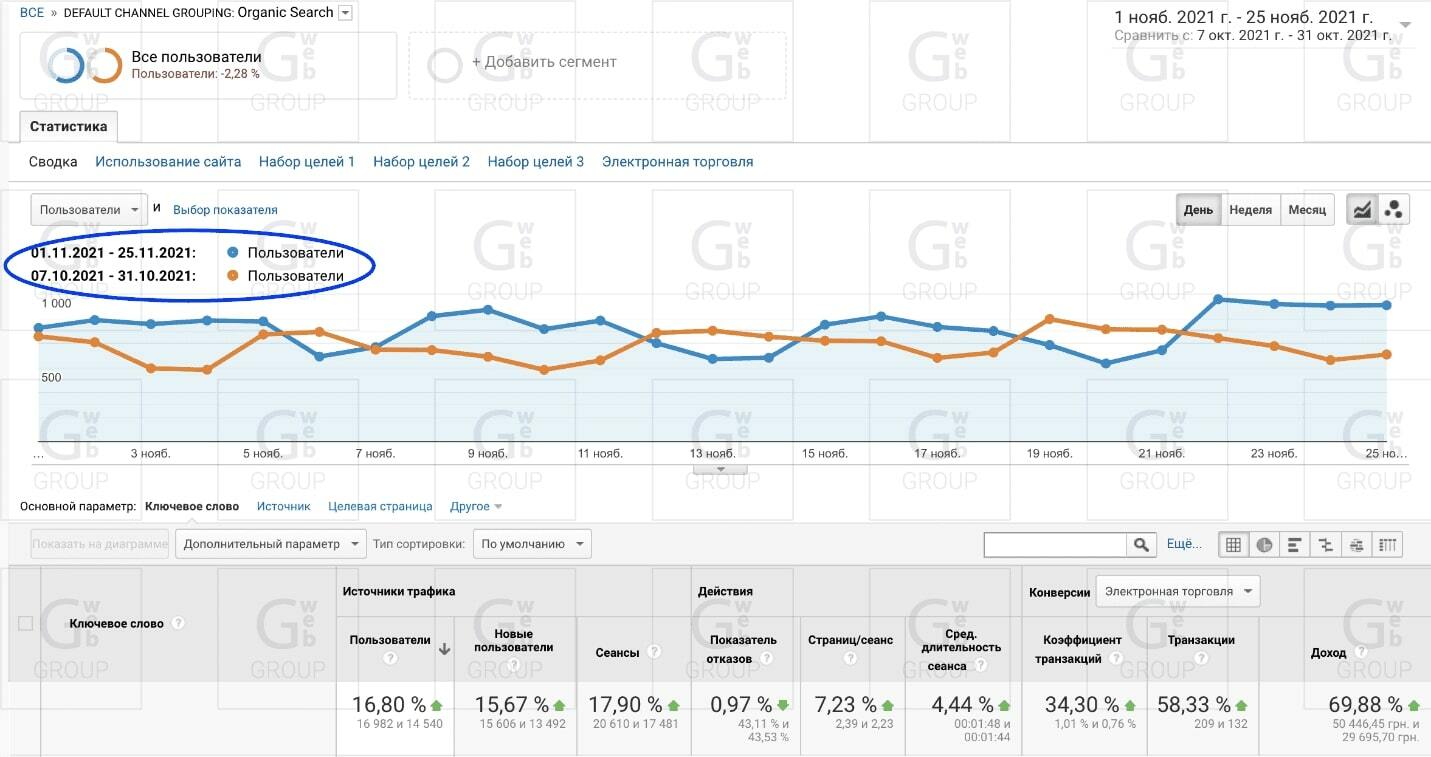Screen dimensions: 1431x757
Task: Open help tooltip for Ключевое слово column
Action: pyautogui.click(x=178, y=623)
